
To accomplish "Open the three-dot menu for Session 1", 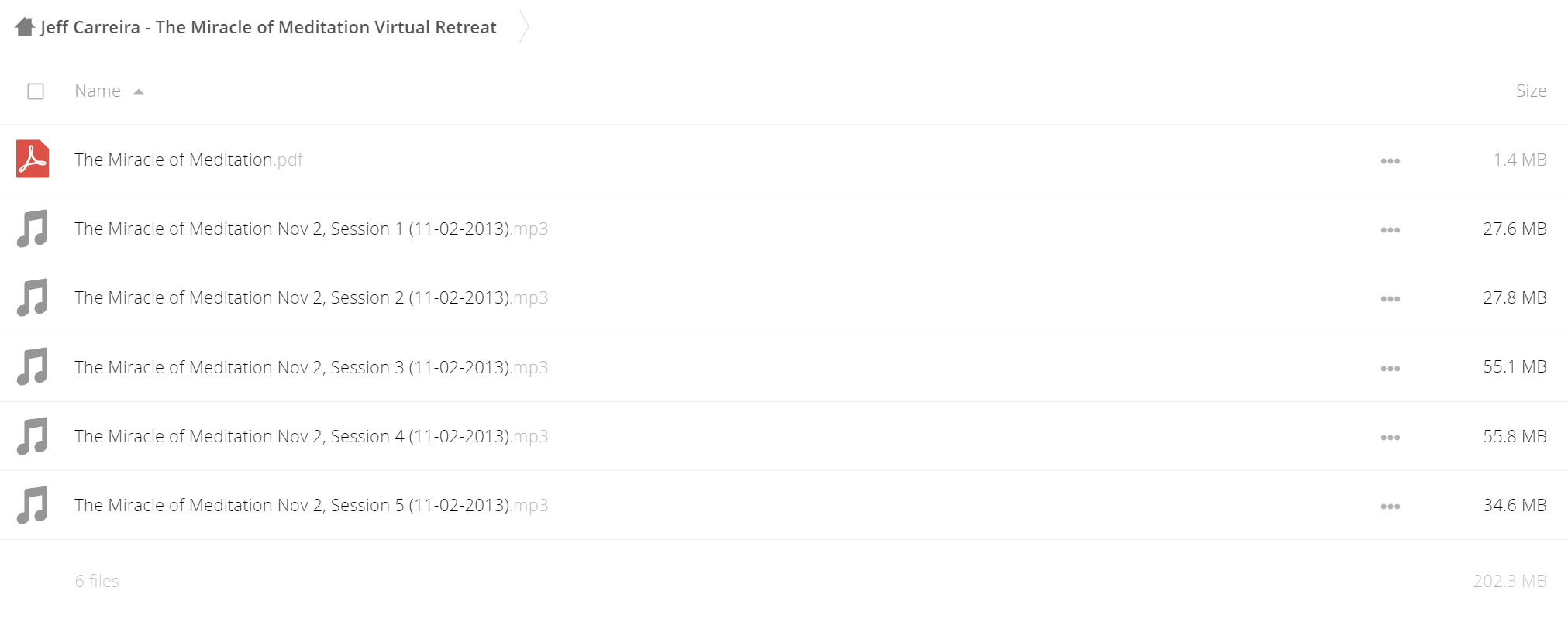I will [1390, 230].
